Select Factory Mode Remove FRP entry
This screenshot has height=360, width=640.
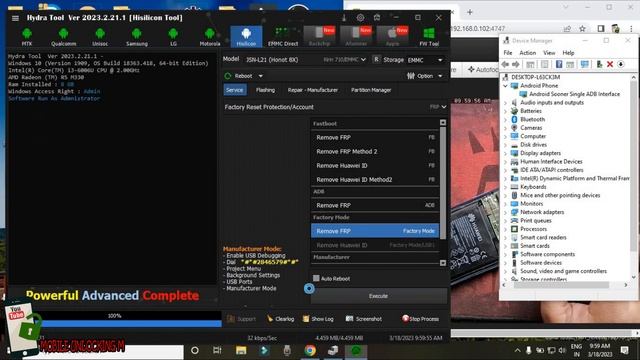(375, 231)
